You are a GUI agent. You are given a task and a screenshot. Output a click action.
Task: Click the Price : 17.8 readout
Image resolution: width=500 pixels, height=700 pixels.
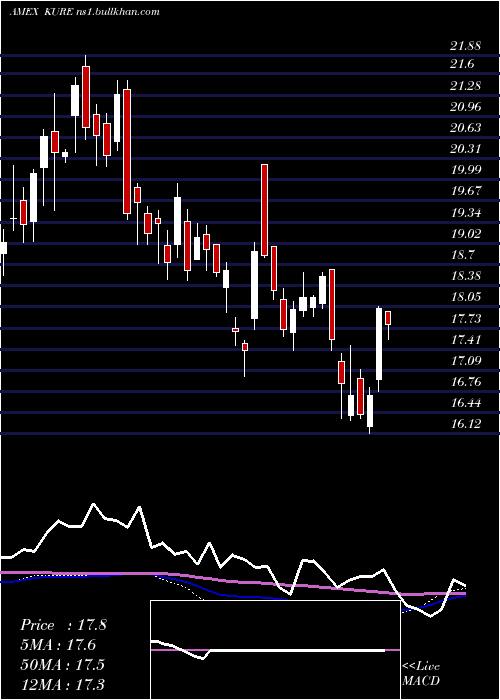pyautogui.click(x=63, y=625)
